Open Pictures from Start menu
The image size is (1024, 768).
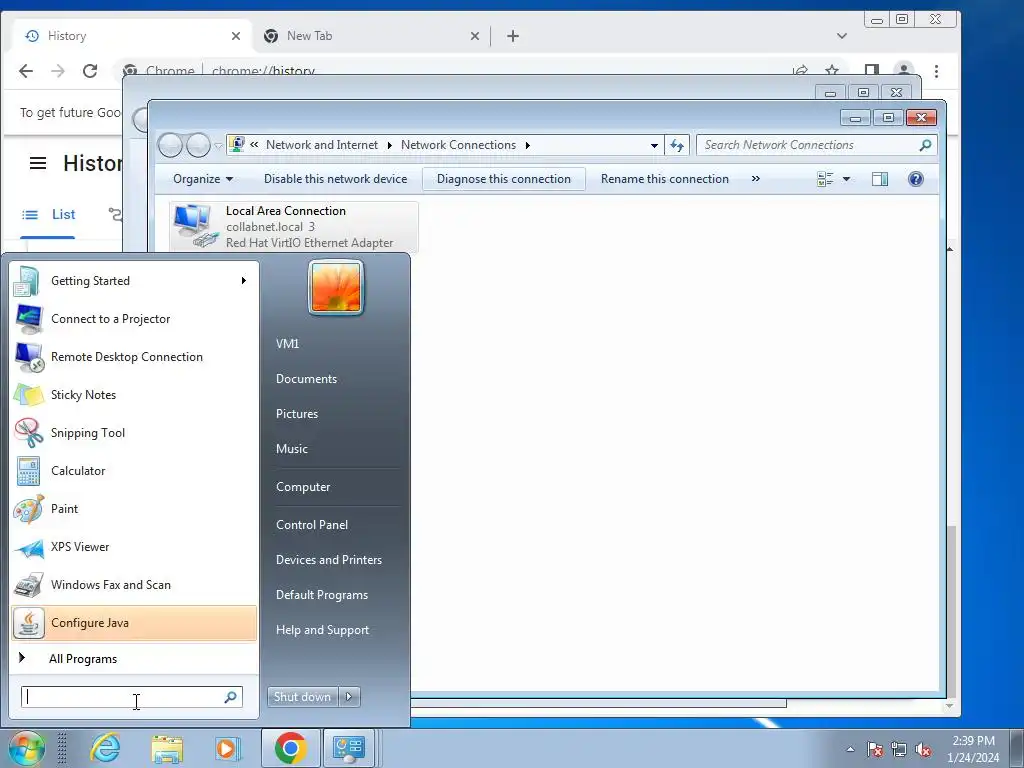(x=297, y=413)
